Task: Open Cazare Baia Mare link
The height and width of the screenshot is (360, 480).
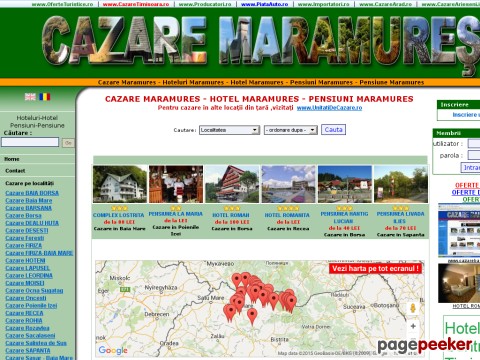Action: pyautogui.click(x=29, y=200)
